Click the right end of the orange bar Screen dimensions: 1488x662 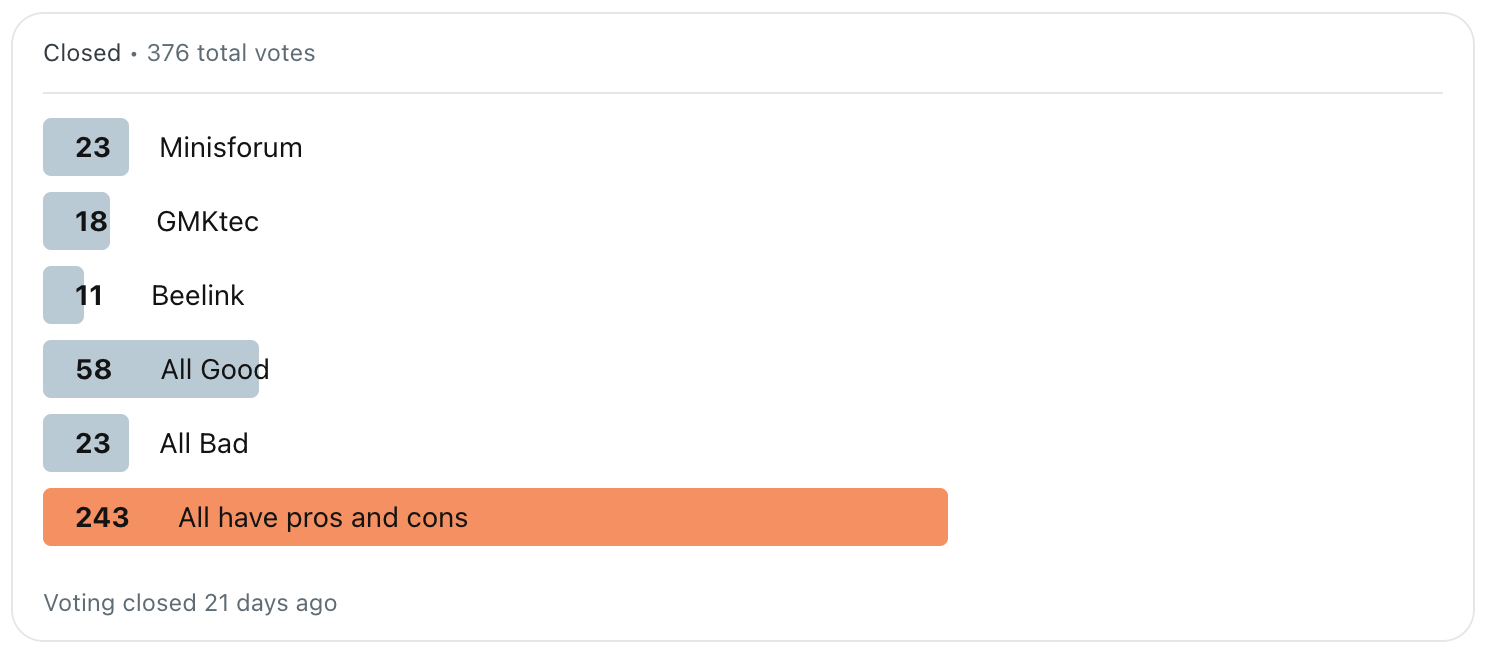[938, 518]
